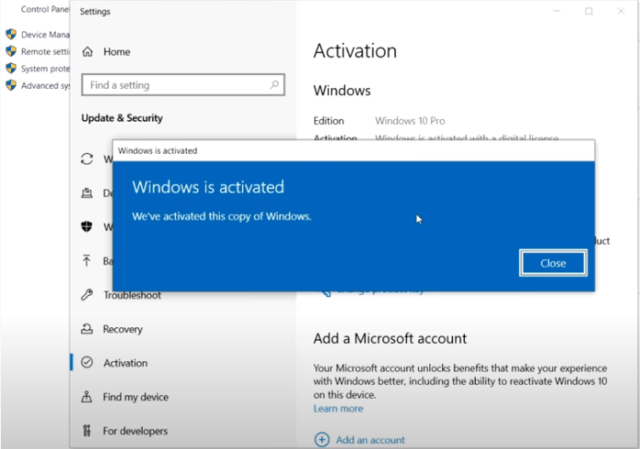Maximize the Settings window
The width and height of the screenshot is (640, 449).
pos(589,11)
